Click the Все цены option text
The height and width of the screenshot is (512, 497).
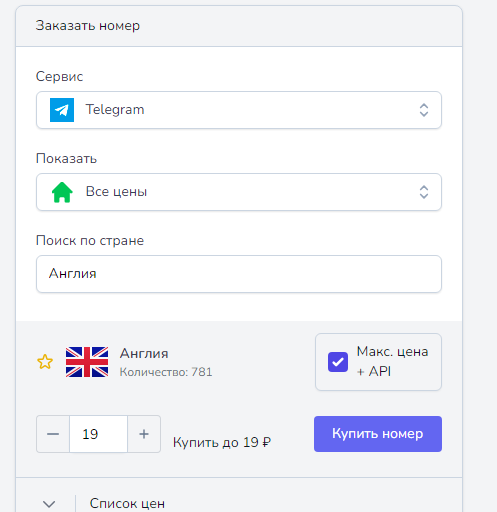[116, 192]
